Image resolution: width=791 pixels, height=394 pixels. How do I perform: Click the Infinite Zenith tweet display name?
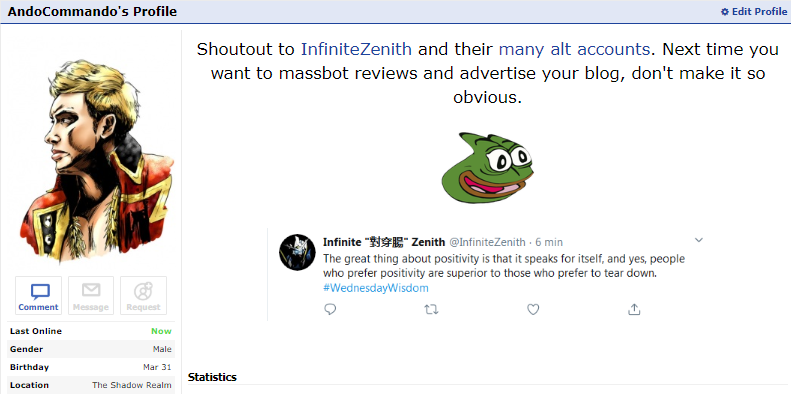coord(384,242)
